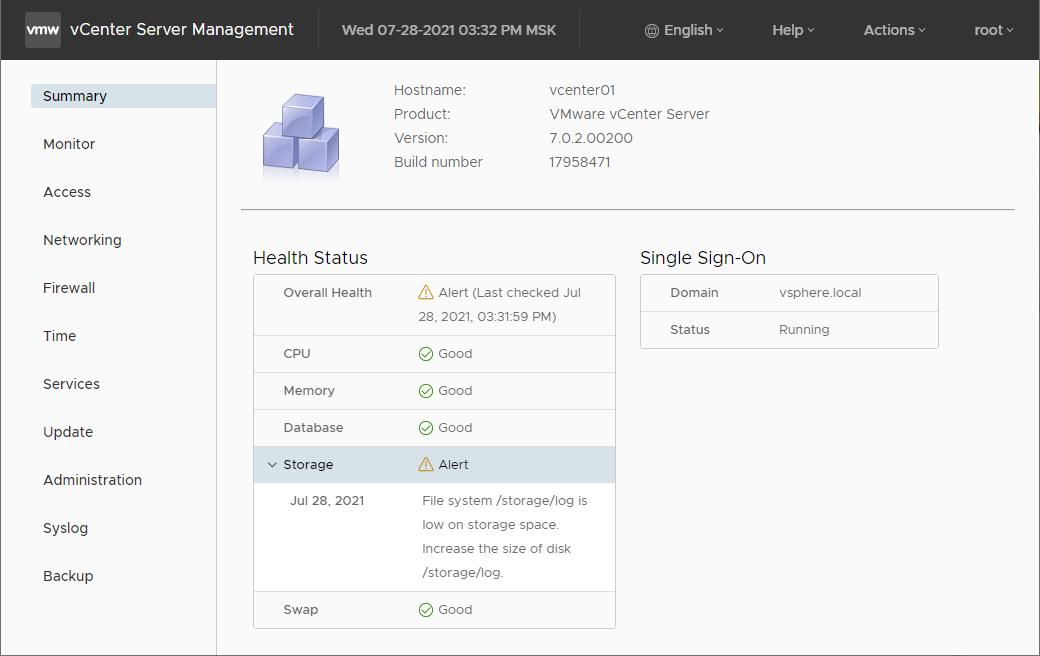The height and width of the screenshot is (656, 1040).
Task: Select Firewall in the left navigation
Action: click(x=69, y=288)
